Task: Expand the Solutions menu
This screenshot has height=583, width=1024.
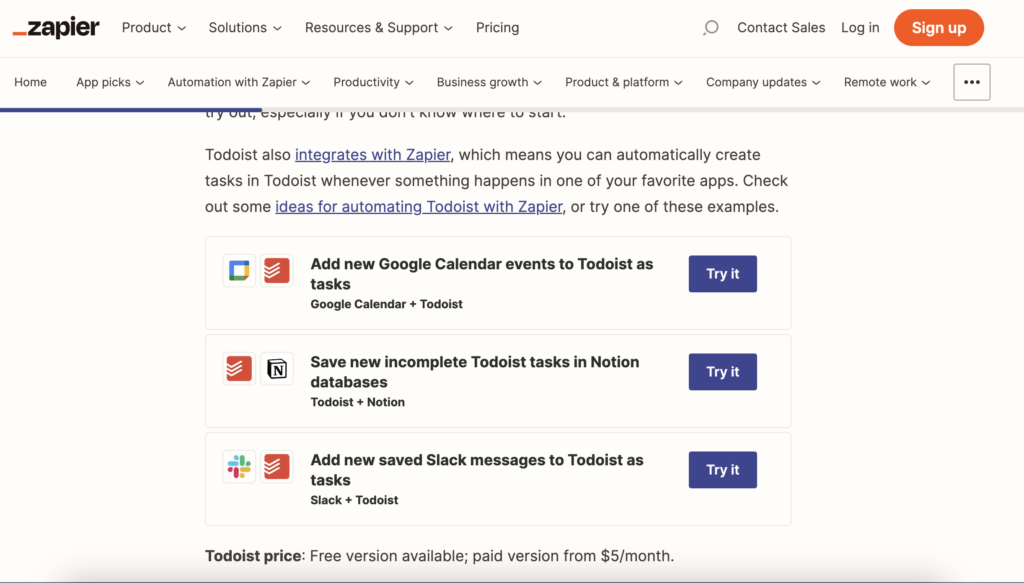Action: (x=245, y=27)
